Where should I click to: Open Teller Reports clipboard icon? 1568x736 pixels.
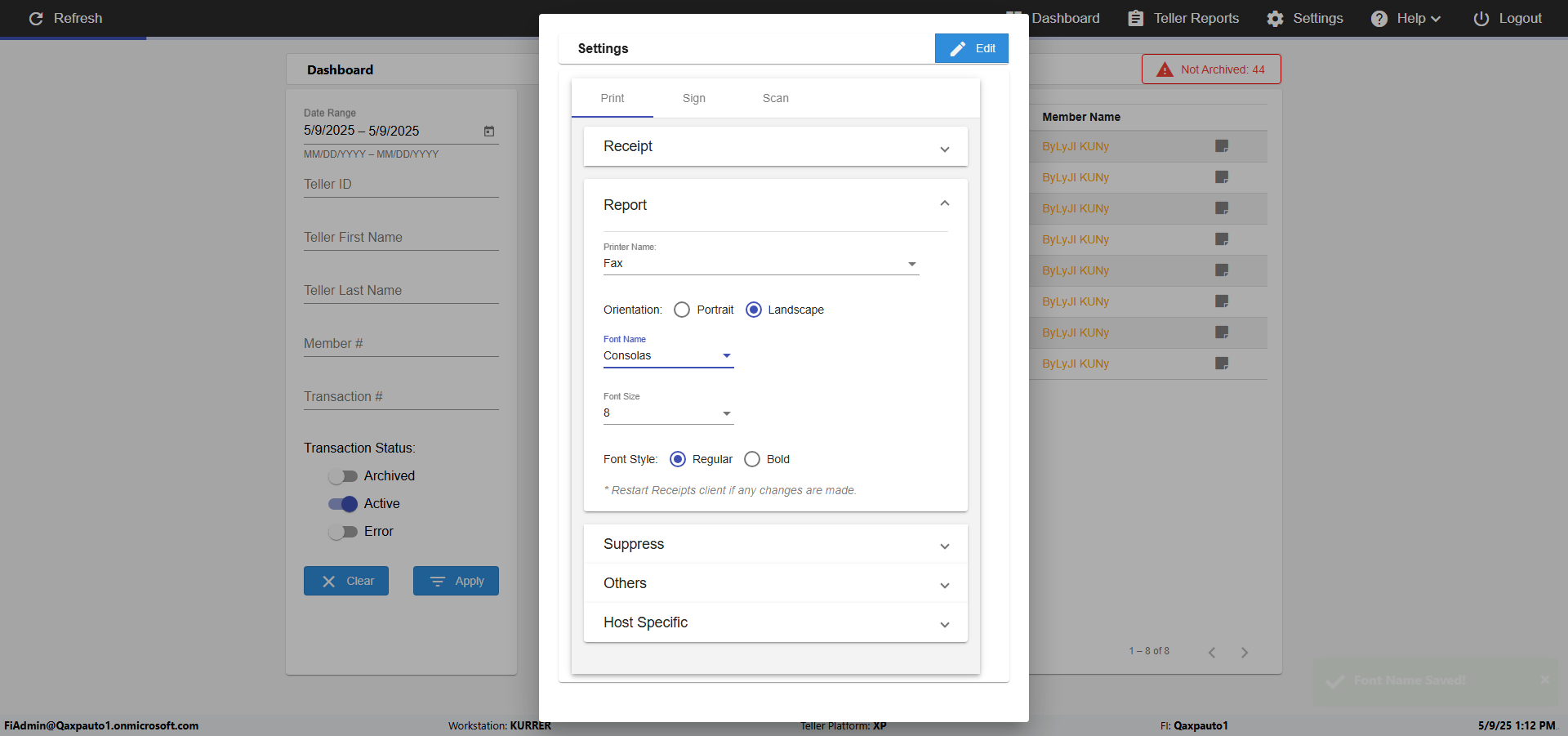[1135, 18]
